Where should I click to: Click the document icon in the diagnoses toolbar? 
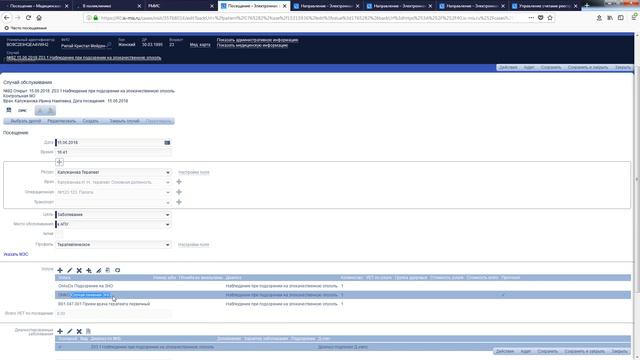click(89, 331)
